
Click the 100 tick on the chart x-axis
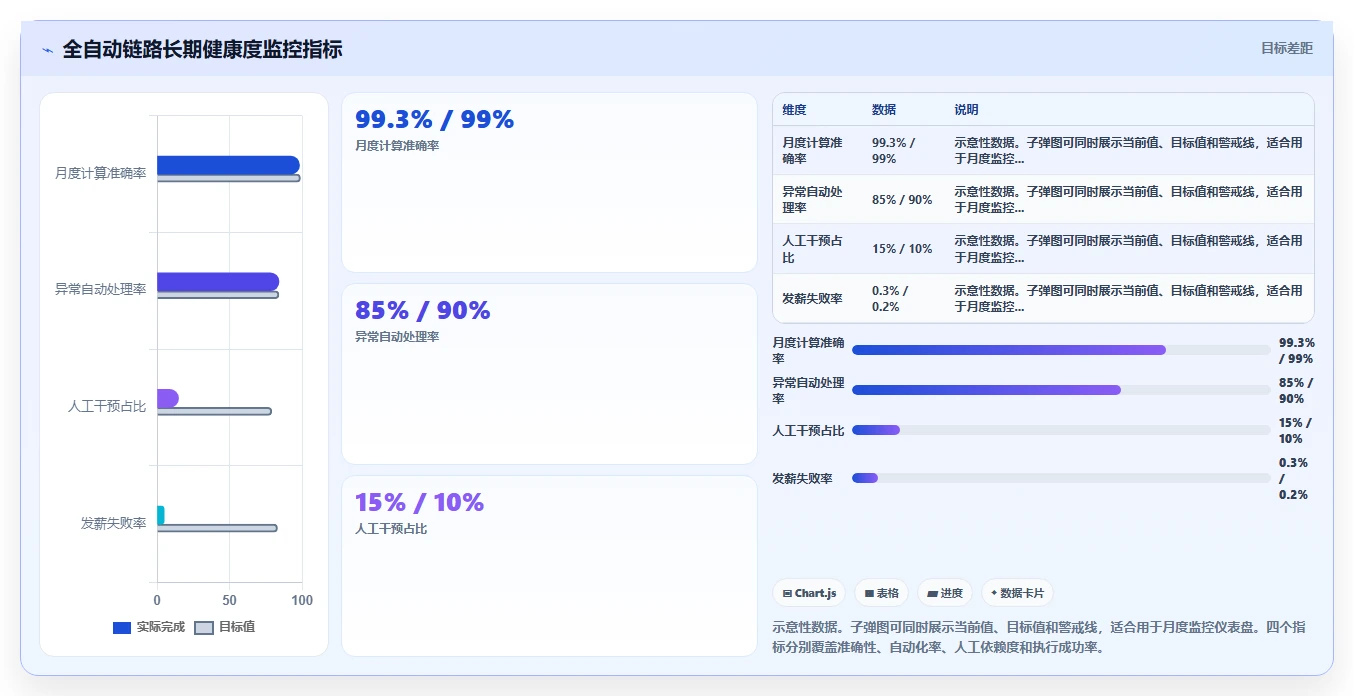coord(301,600)
